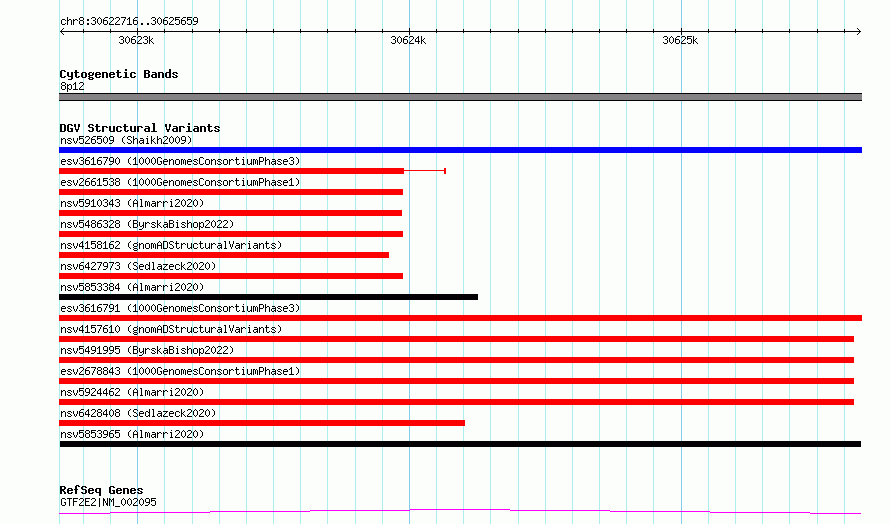The image size is (890, 524).
Task: Open nsv4157610 (gnomADStructuralVariants) label
Action: point(171,329)
